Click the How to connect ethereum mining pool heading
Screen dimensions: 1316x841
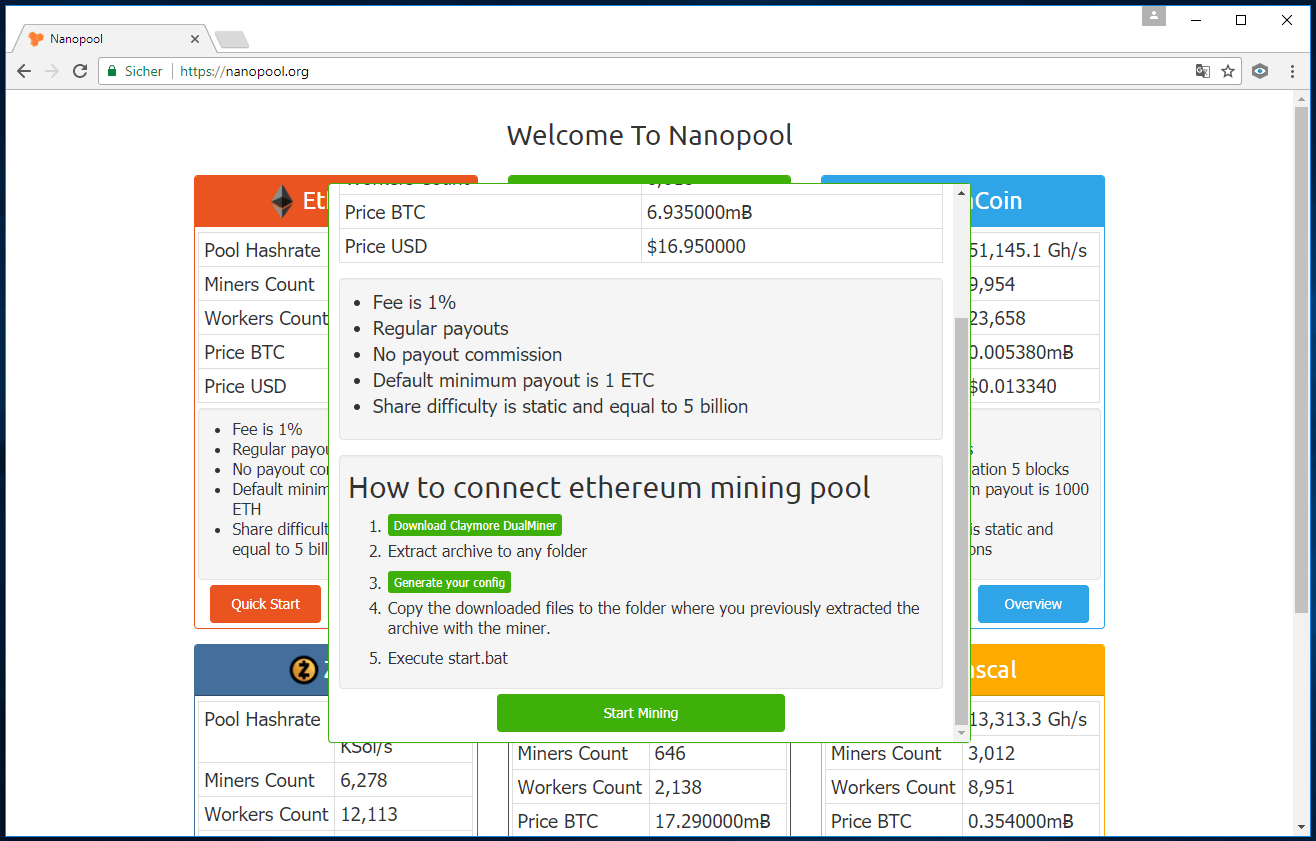609,488
